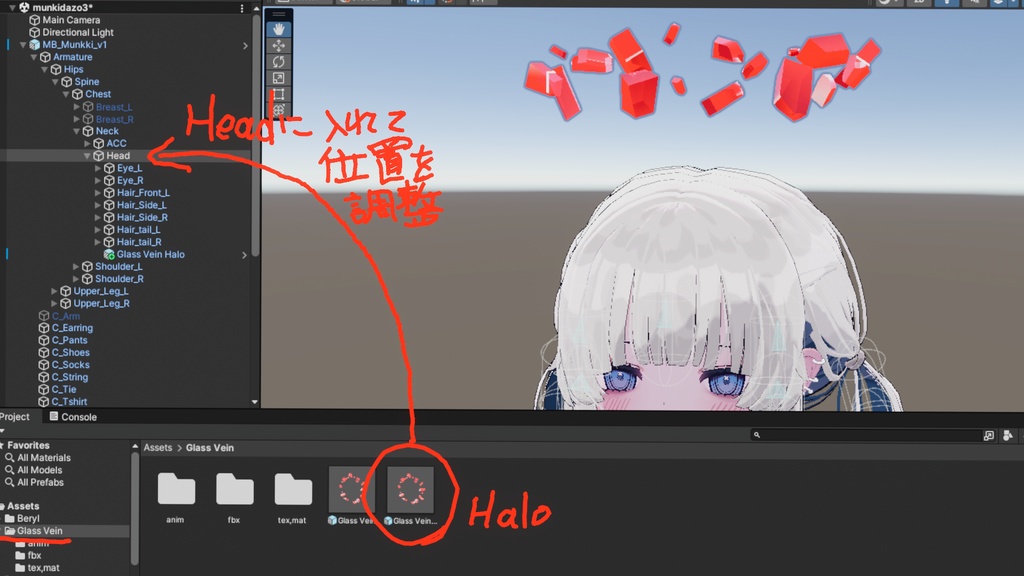Select the Rect transform tool
Screen dimensions: 1024x576
point(279,94)
